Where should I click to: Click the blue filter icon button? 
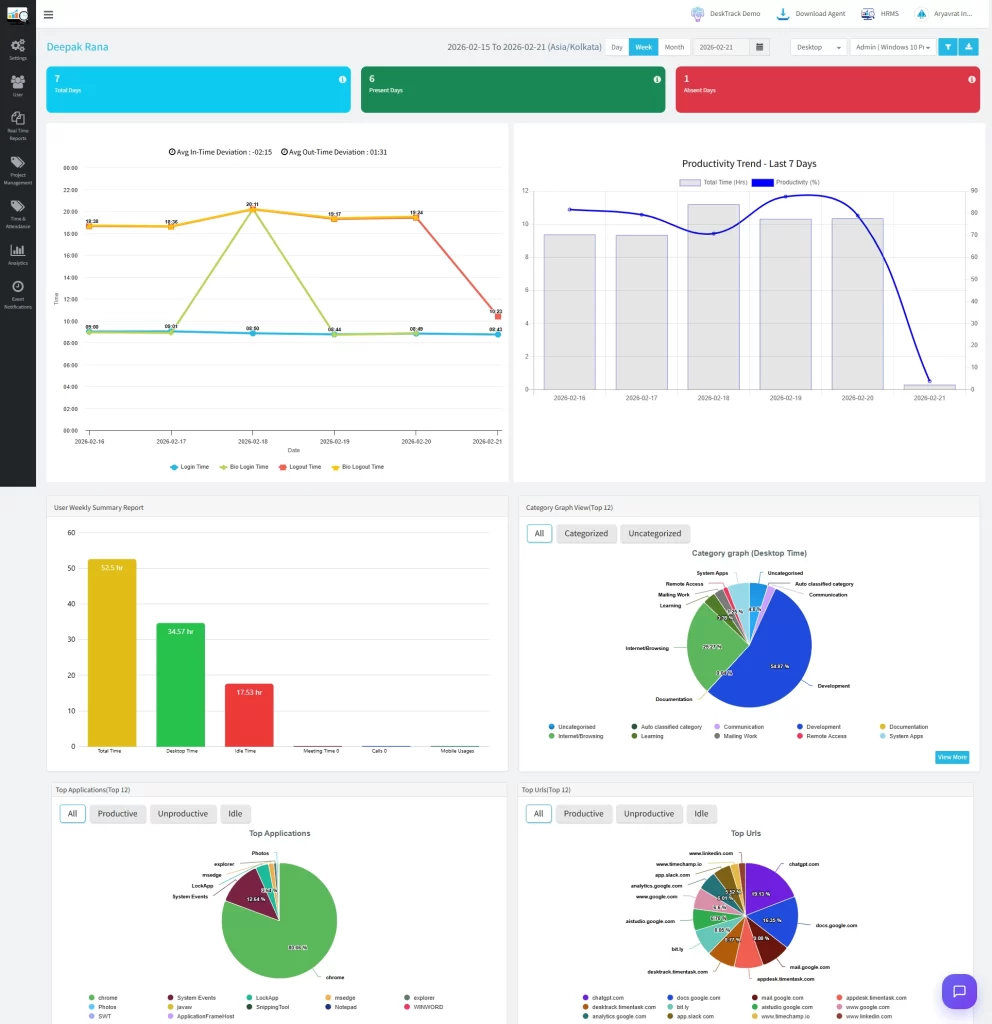[x=948, y=47]
